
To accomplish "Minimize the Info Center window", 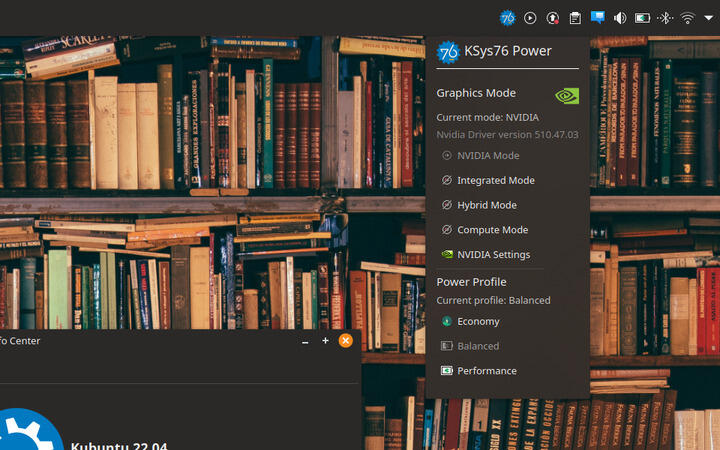I will (305, 341).
